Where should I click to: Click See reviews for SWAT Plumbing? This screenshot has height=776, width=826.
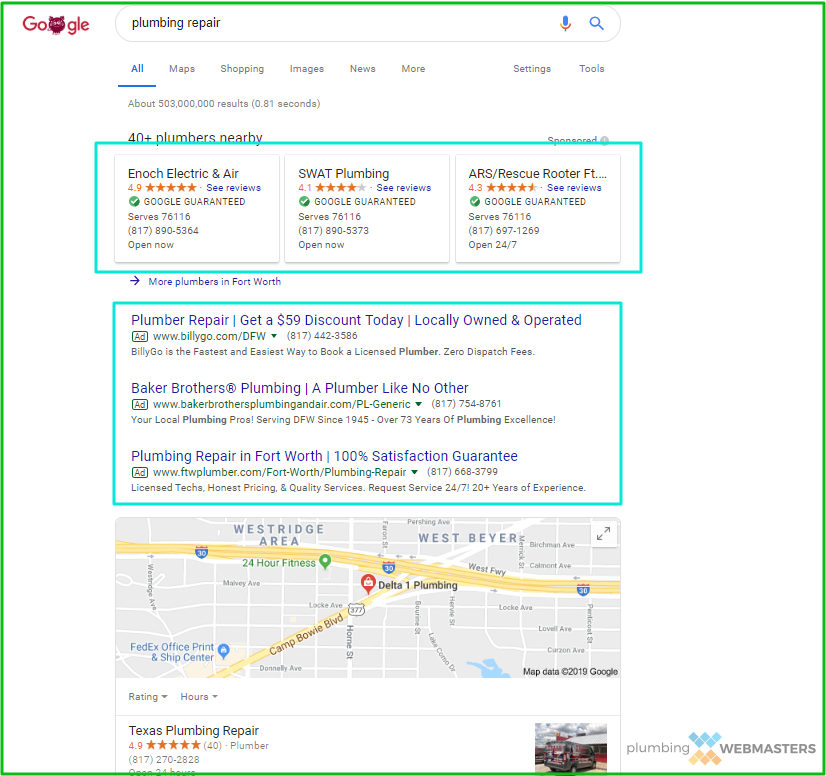tap(404, 188)
